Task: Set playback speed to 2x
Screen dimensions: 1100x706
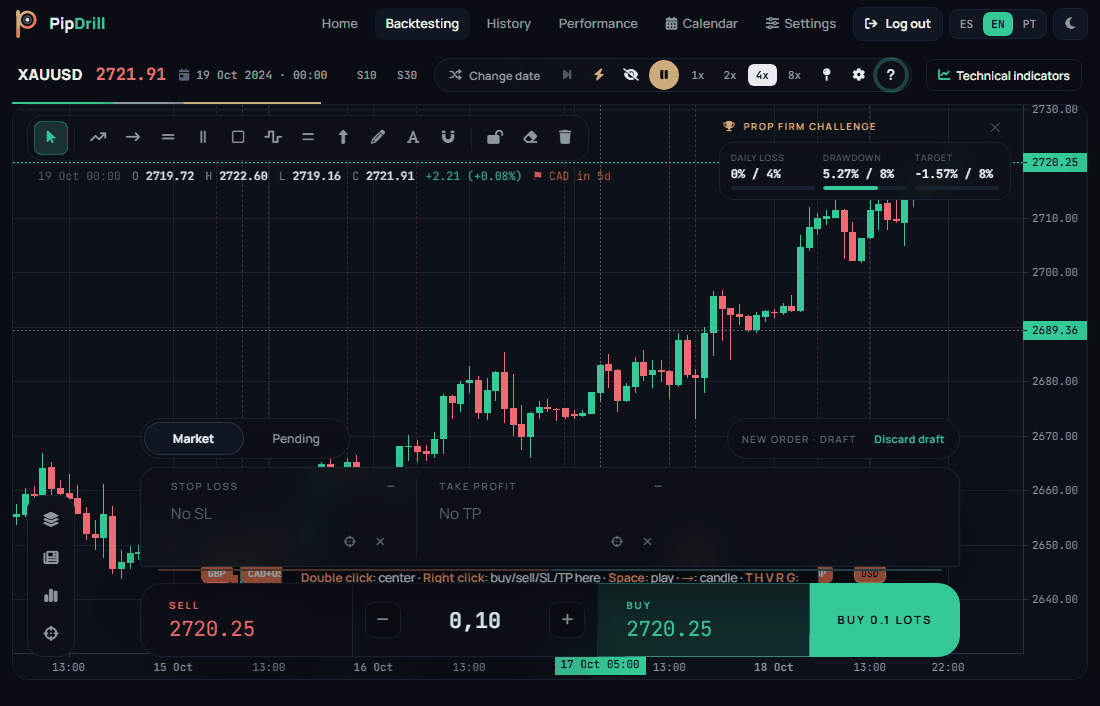Action: click(x=730, y=75)
